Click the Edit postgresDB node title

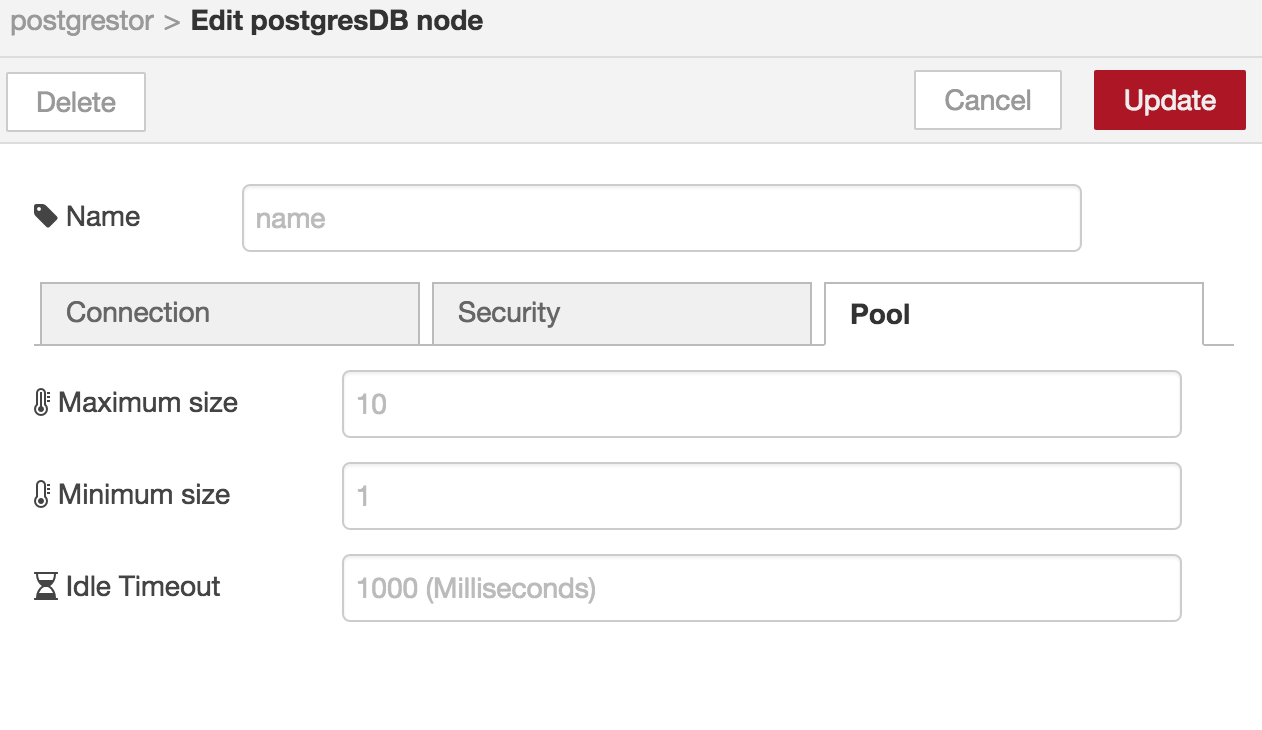[337, 22]
